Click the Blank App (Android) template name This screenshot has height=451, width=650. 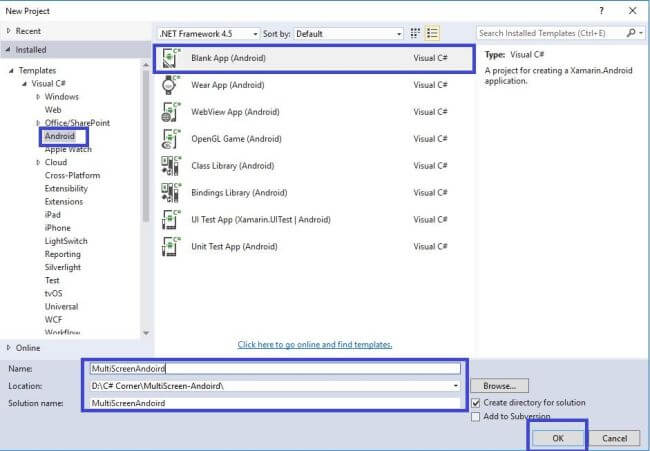[x=228, y=58]
